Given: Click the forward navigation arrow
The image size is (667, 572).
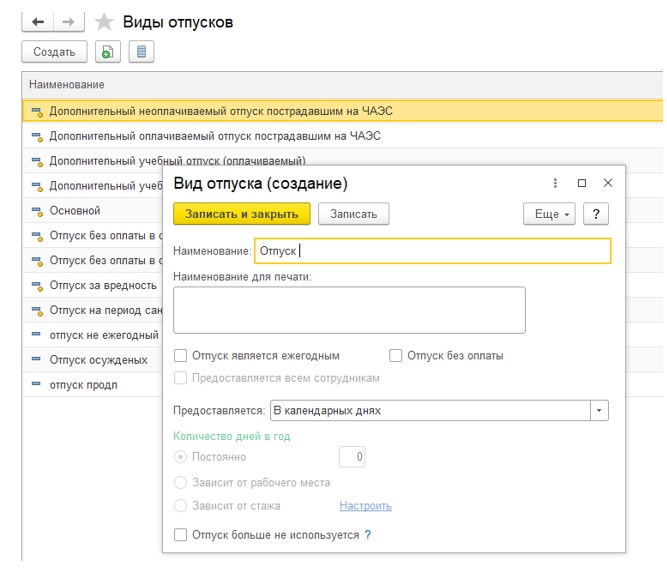Looking at the screenshot, I should 69,21.
